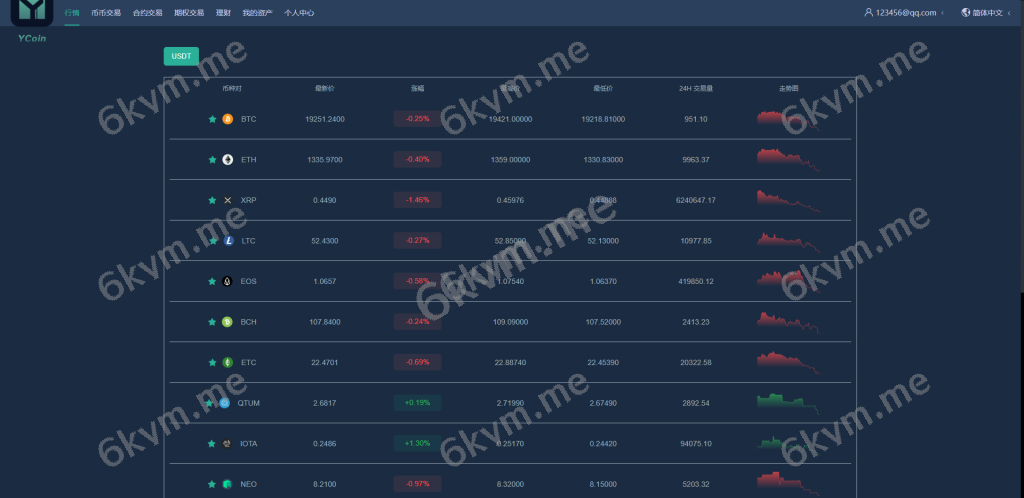
Task: Click the Litecoin LTC coin icon
Action: (228, 241)
